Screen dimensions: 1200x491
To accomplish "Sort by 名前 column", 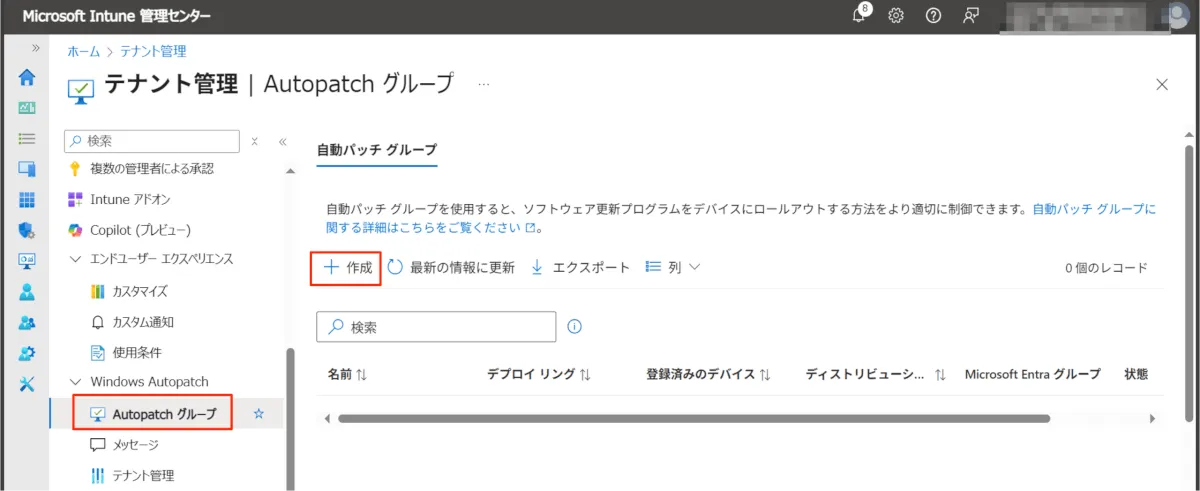I will click(347, 374).
